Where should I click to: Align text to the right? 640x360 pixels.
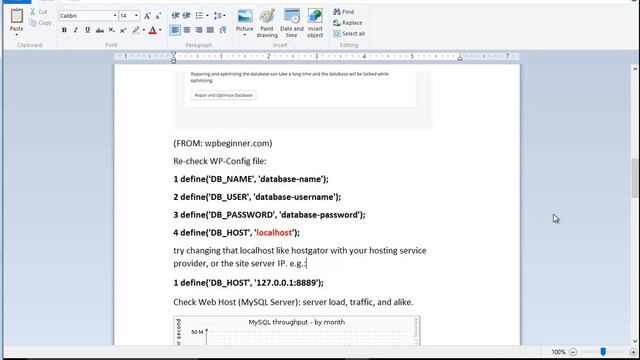(x=199, y=30)
